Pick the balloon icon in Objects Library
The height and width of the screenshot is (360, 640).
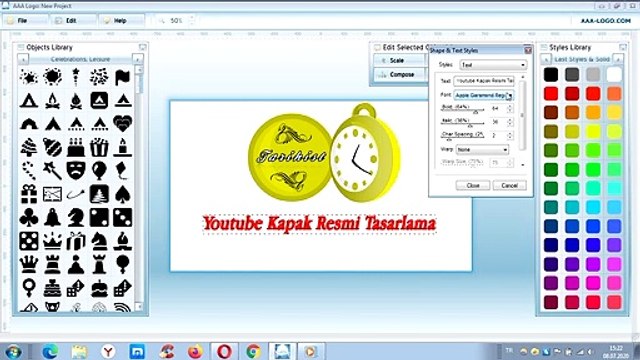point(99,171)
